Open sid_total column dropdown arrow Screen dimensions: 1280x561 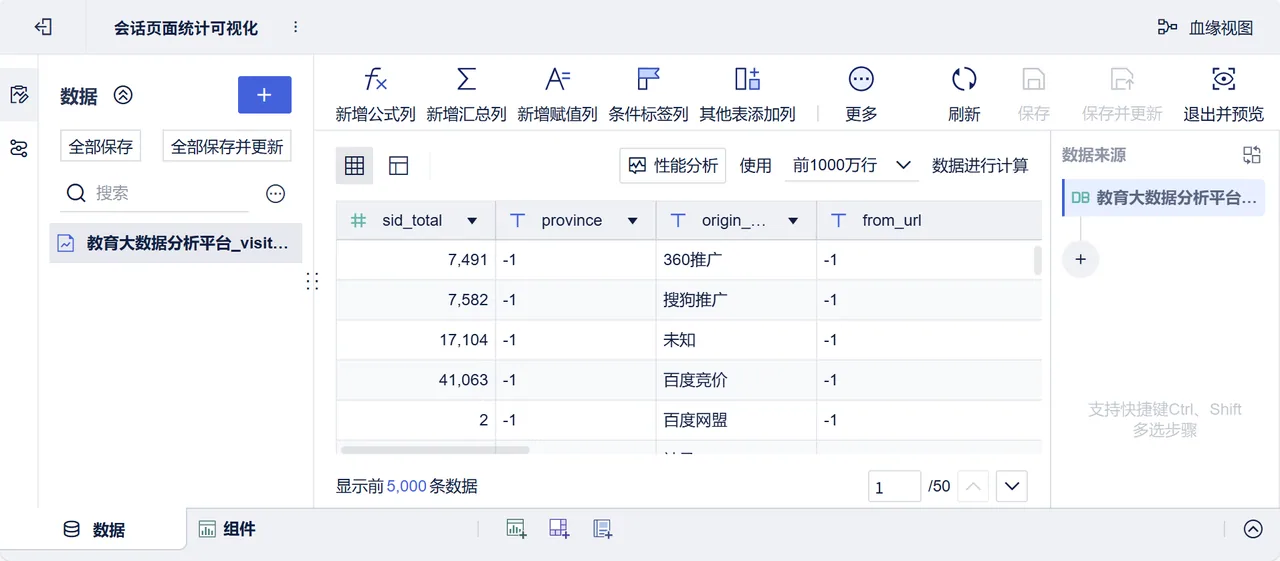(x=472, y=221)
